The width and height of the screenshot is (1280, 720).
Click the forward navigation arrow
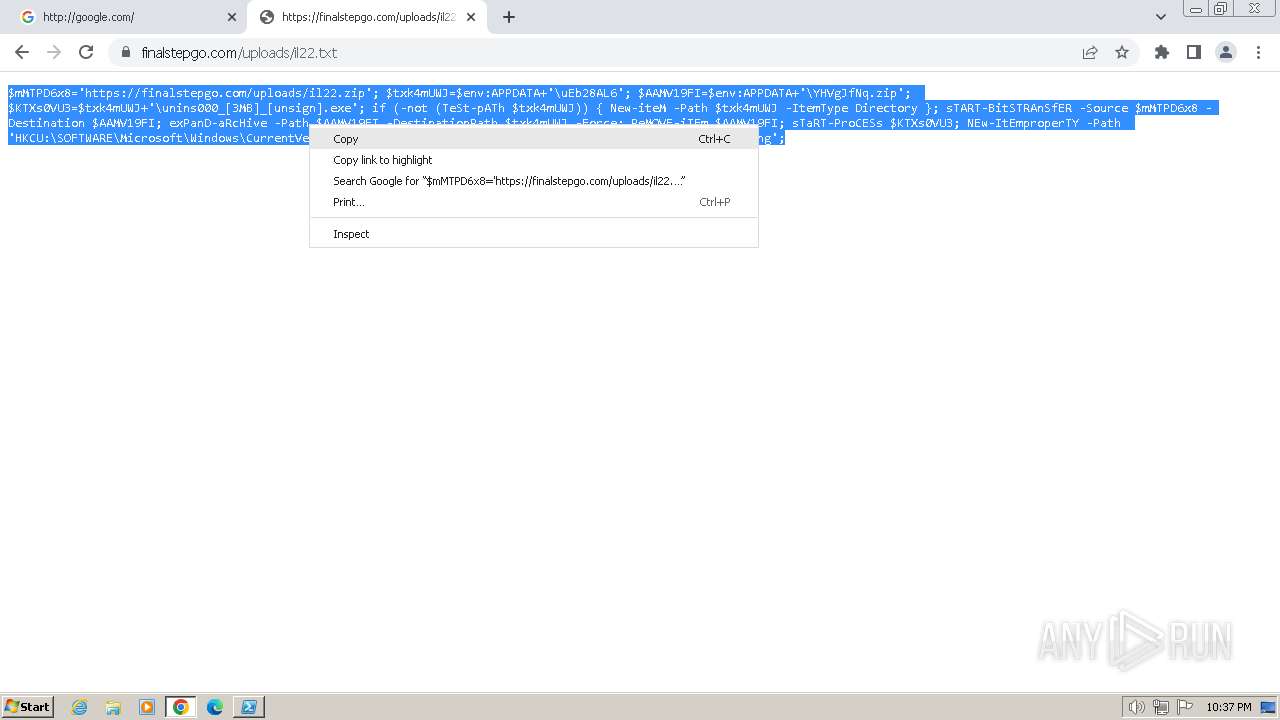point(54,52)
